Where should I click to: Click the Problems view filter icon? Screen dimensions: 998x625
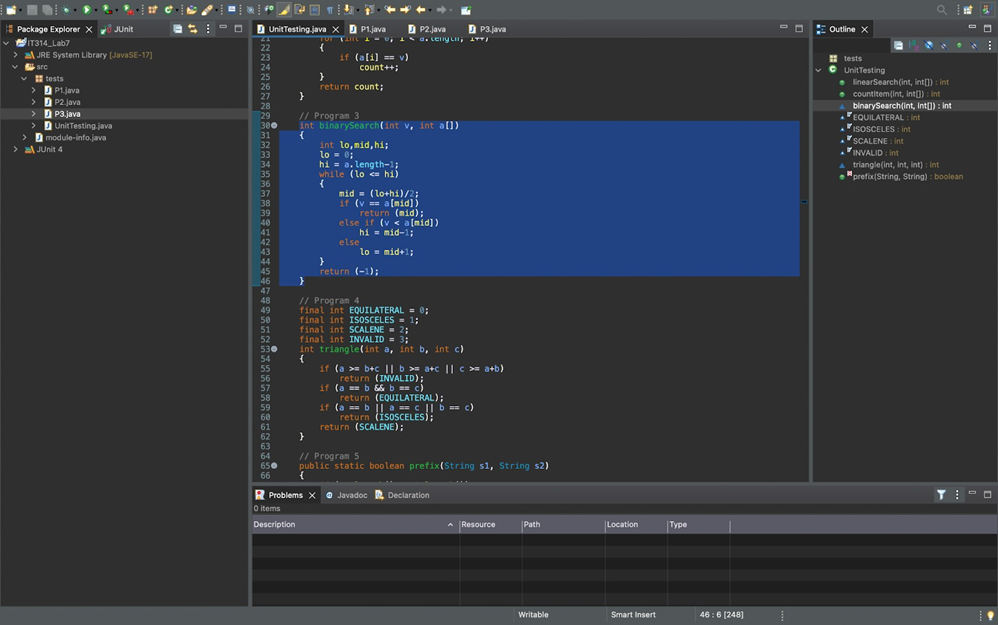click(941, 495)
